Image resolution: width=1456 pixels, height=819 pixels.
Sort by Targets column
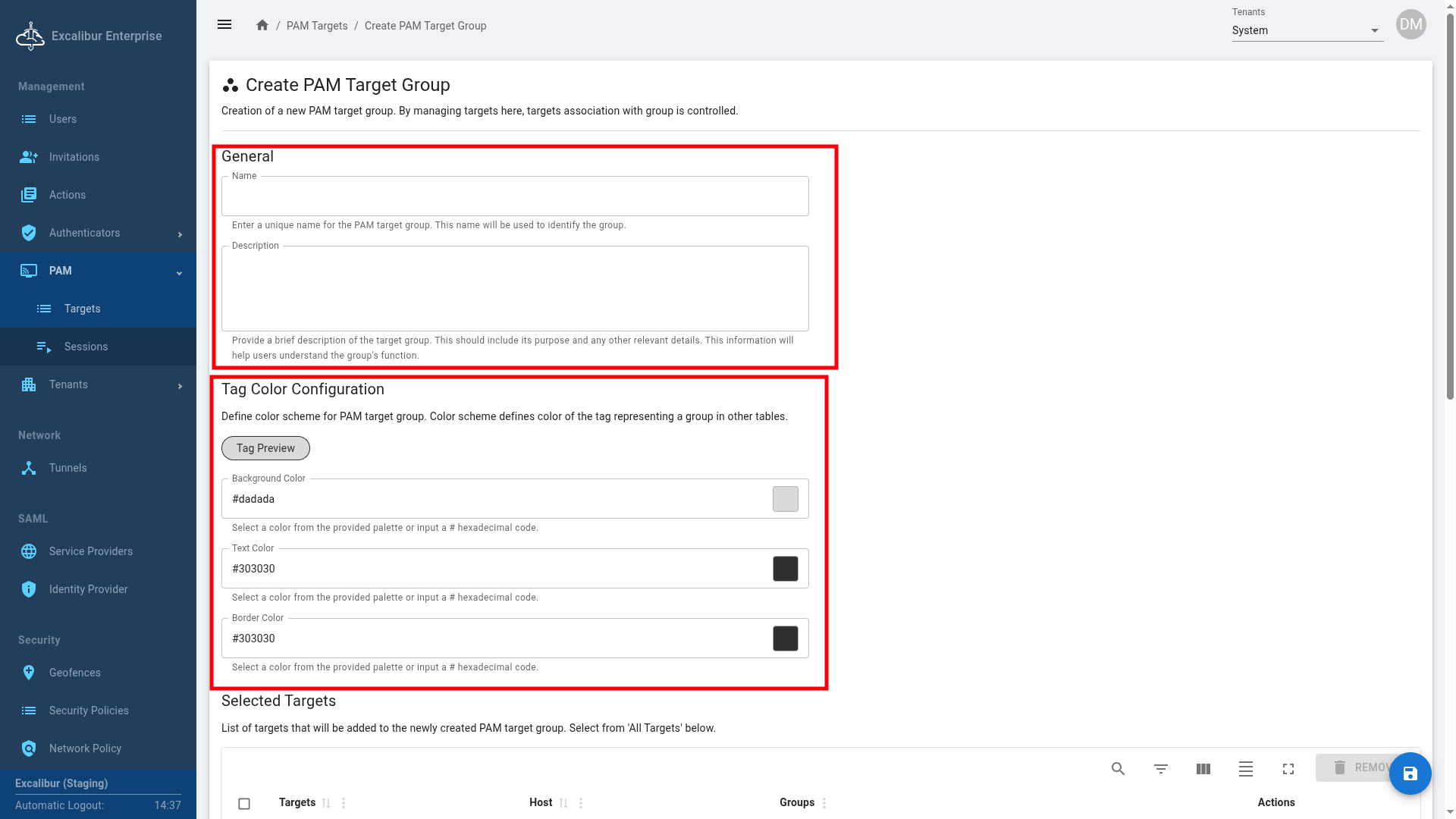click(326, 803)
